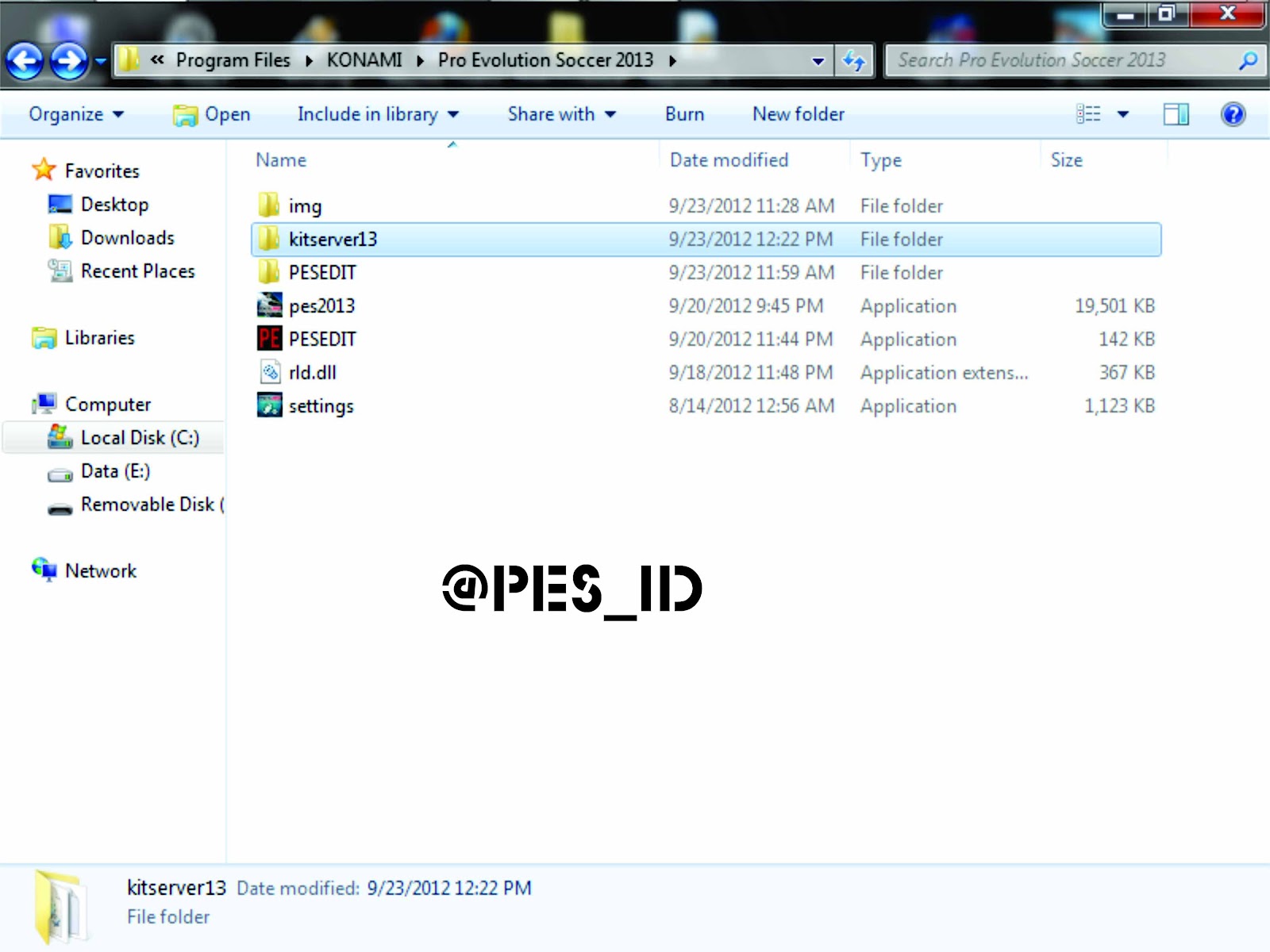Click the kitserver13 folder thumbnail in details pane
The height and width of the screenshot is (952, 1270).
[x=60, y=907]
